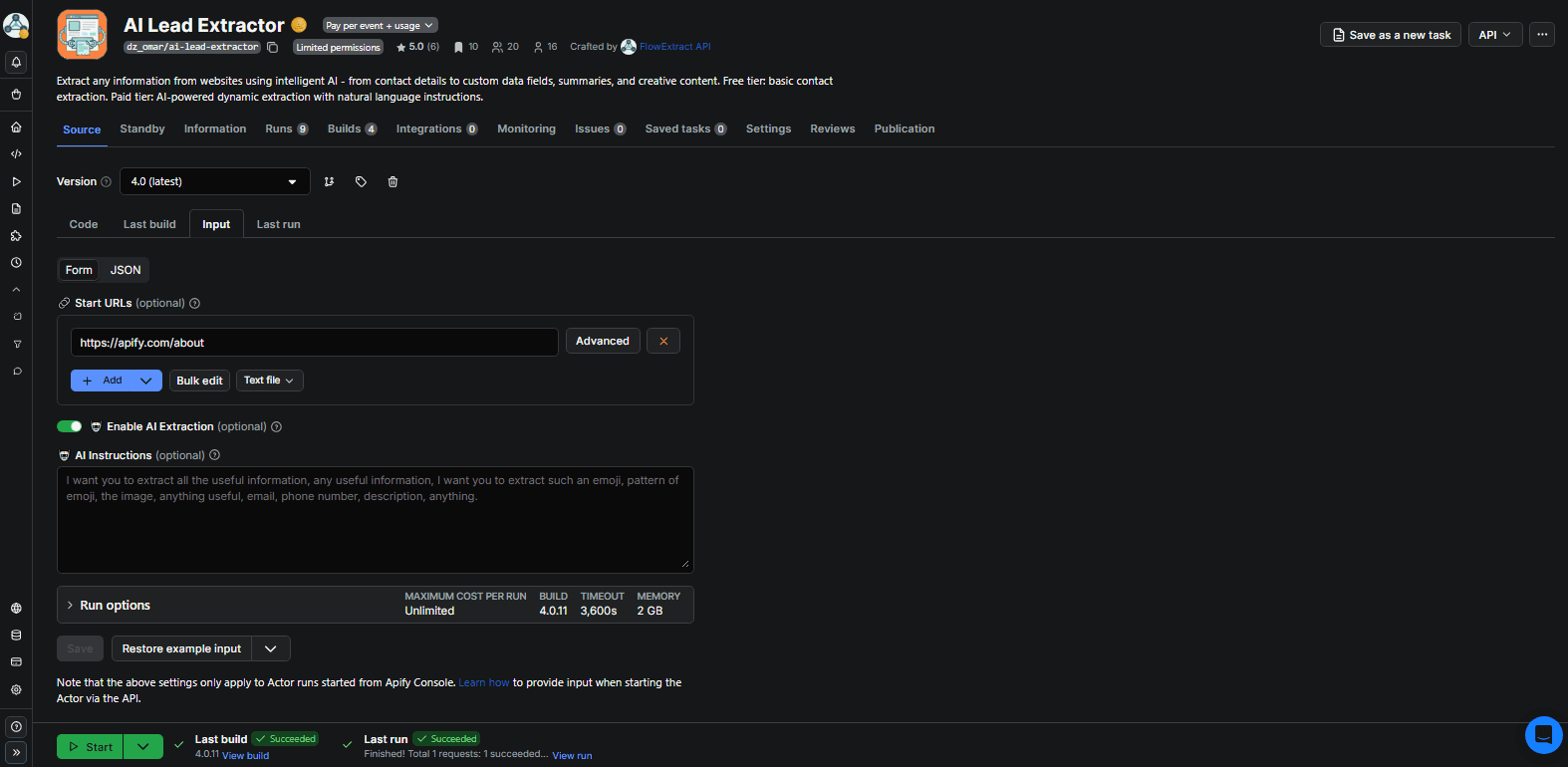Click the user avatar at sidebar top

tap(16, 26)
